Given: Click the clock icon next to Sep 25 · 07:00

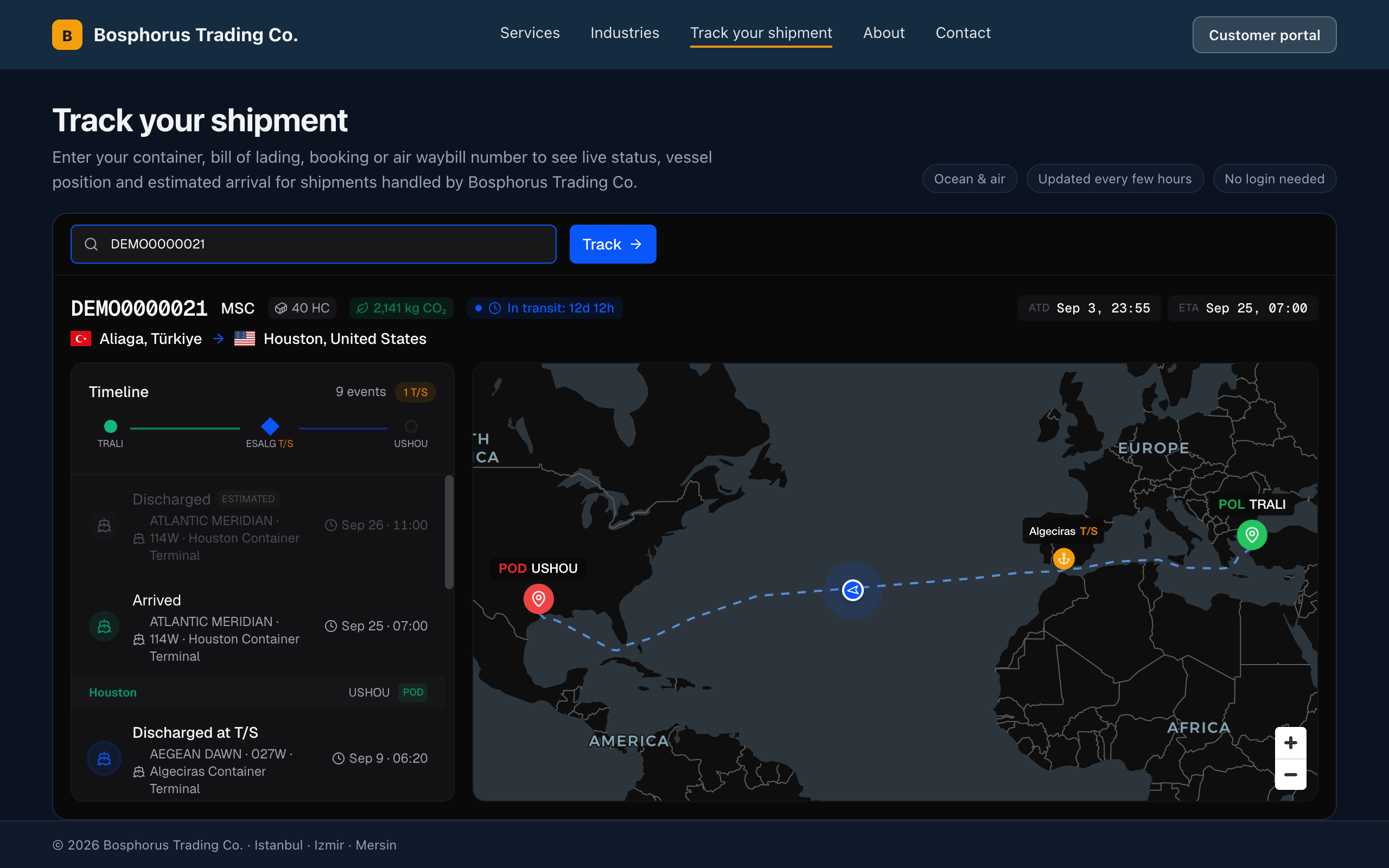Looking at the screenshot, I should tap(330, 626).
